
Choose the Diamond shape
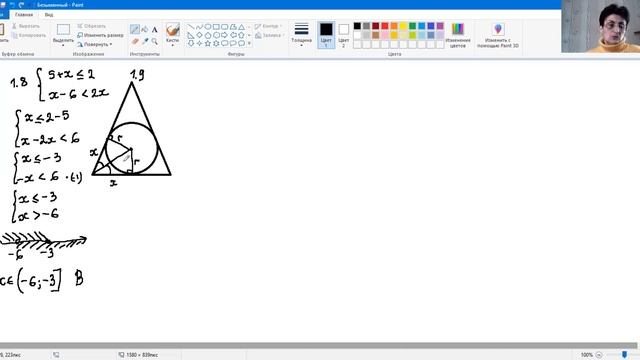(199, 35)
